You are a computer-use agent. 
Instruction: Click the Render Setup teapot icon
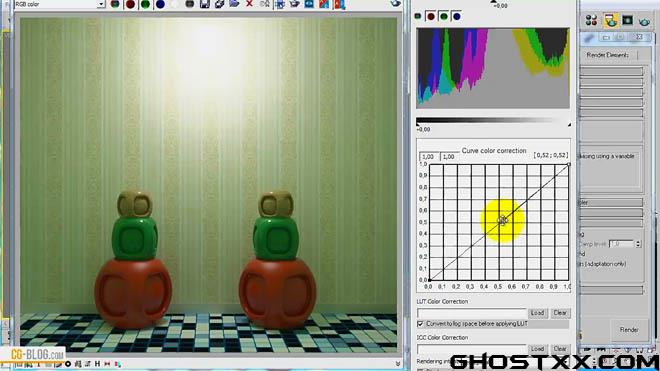pyautogui.click(x=611, y=20)
